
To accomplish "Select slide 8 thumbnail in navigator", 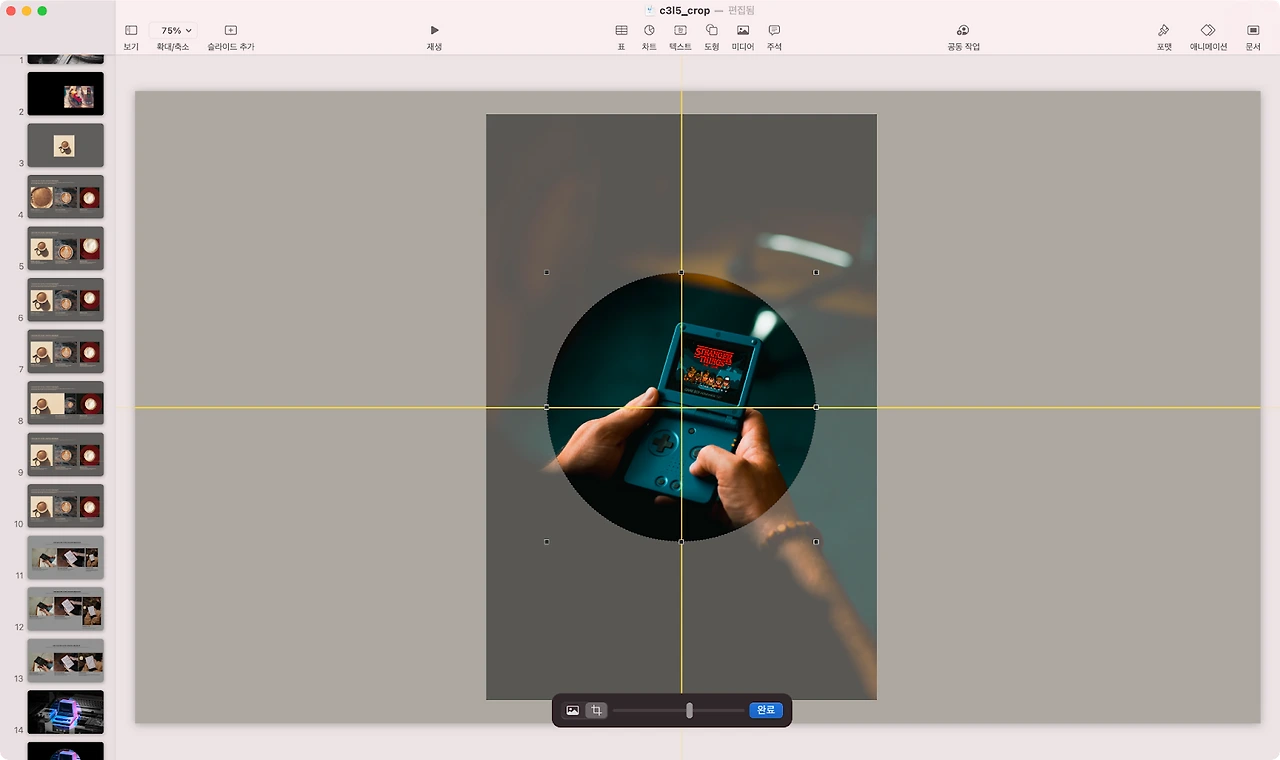I will pos(65,403).
